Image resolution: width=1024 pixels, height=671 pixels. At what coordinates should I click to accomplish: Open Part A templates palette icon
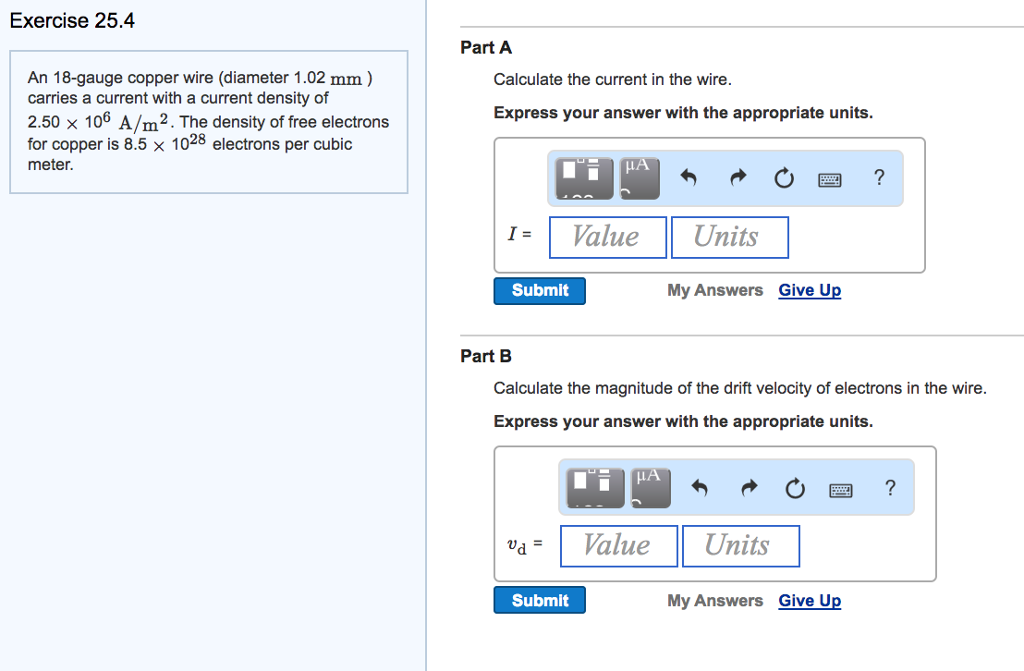pyautogui.click(x=585, y=178)
